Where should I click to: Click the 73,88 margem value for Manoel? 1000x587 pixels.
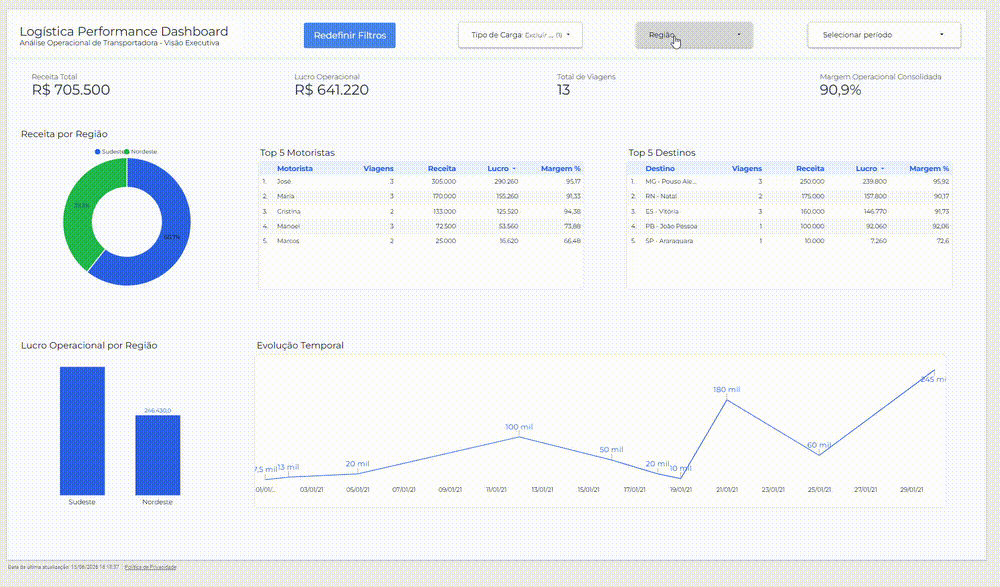(x=573, y=226)
